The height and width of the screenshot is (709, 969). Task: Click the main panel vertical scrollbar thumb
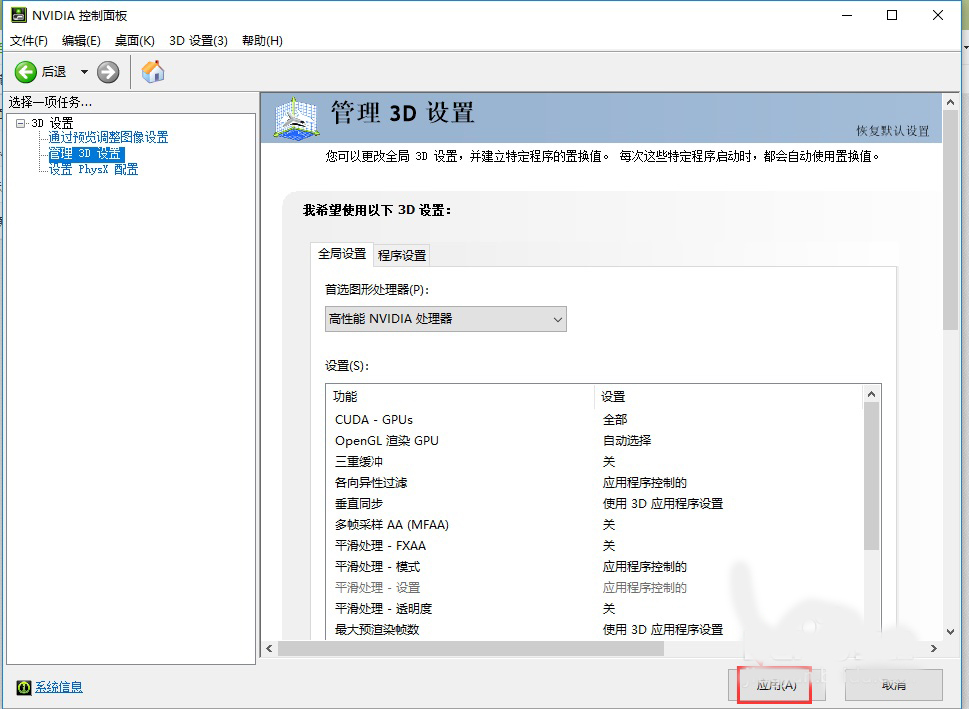(x=950, y=220)
